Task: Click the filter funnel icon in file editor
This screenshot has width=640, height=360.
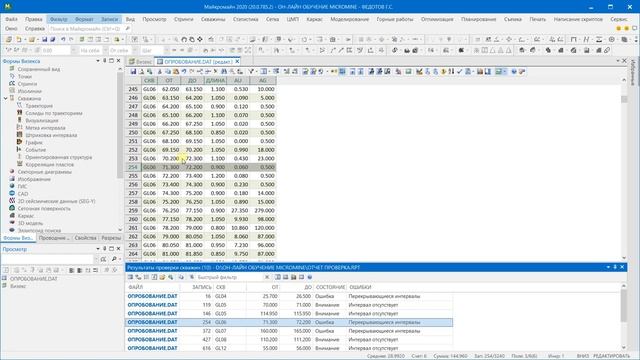Action: tap(251, 71)
